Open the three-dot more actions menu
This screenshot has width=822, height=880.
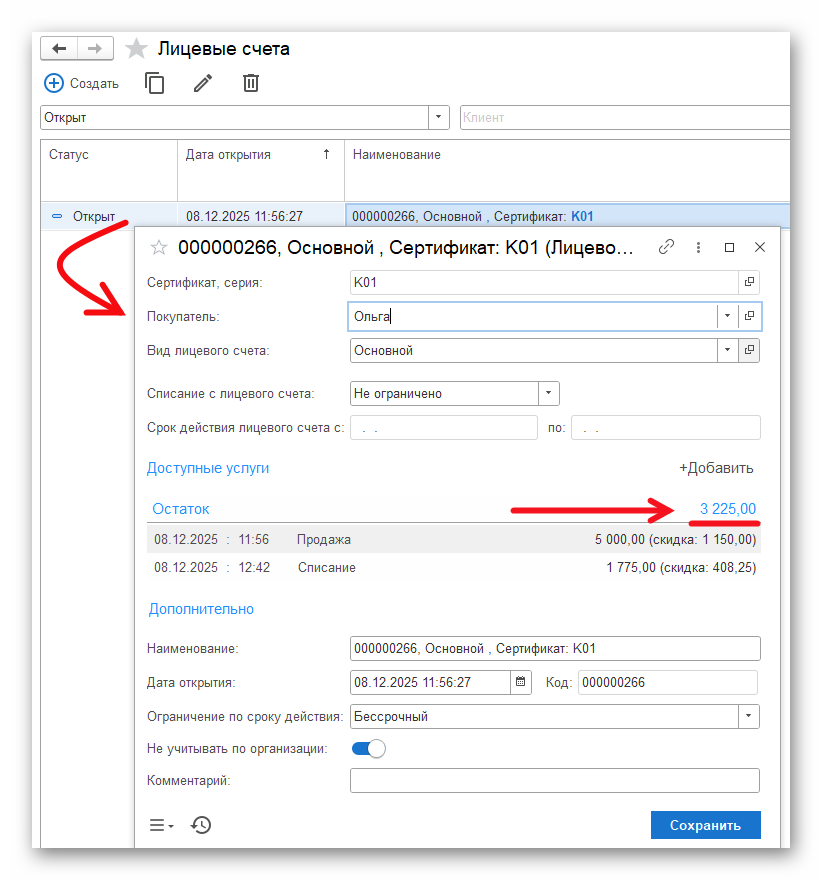698,247
